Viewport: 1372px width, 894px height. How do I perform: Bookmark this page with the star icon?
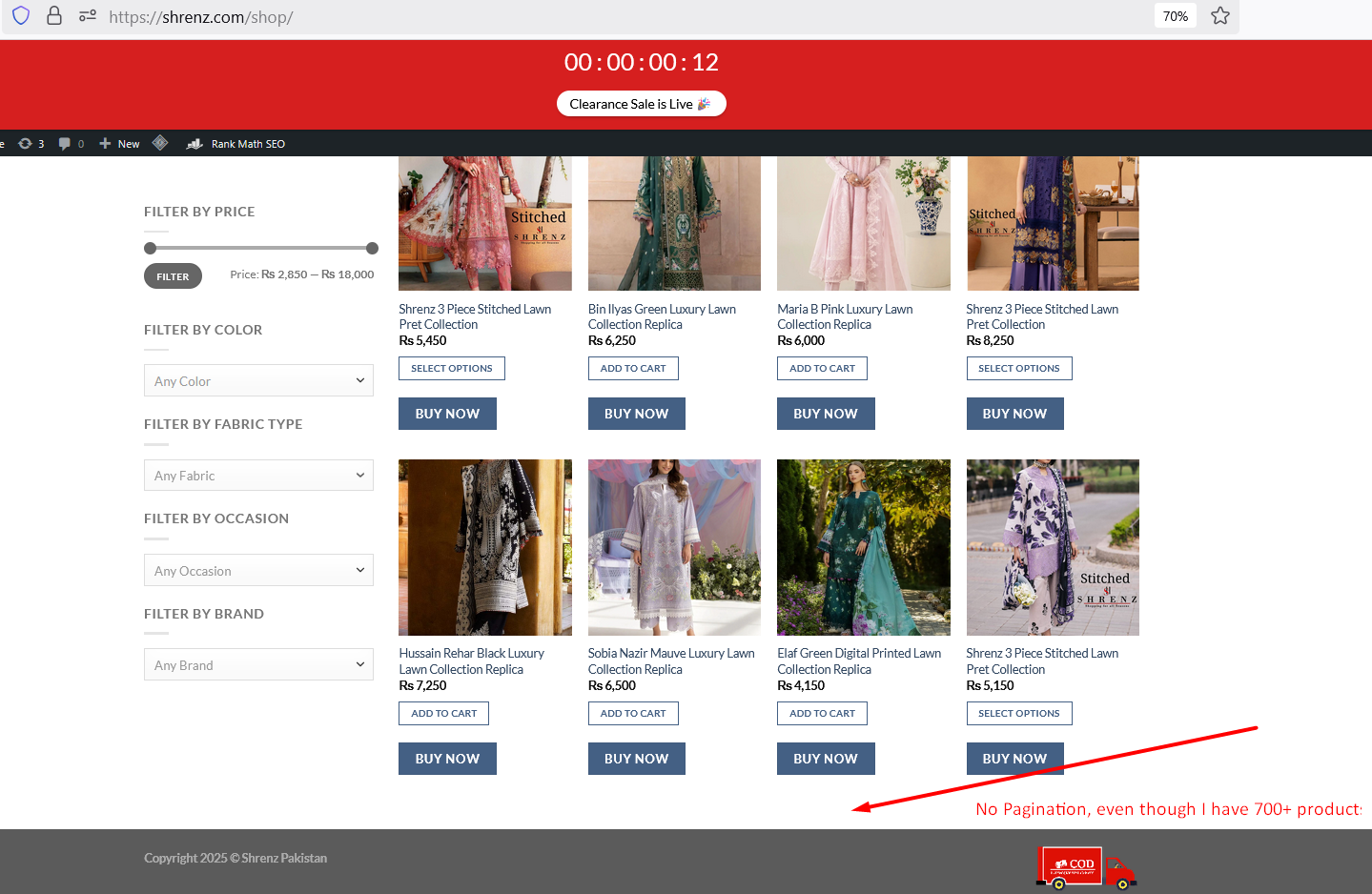[1220, 16]
